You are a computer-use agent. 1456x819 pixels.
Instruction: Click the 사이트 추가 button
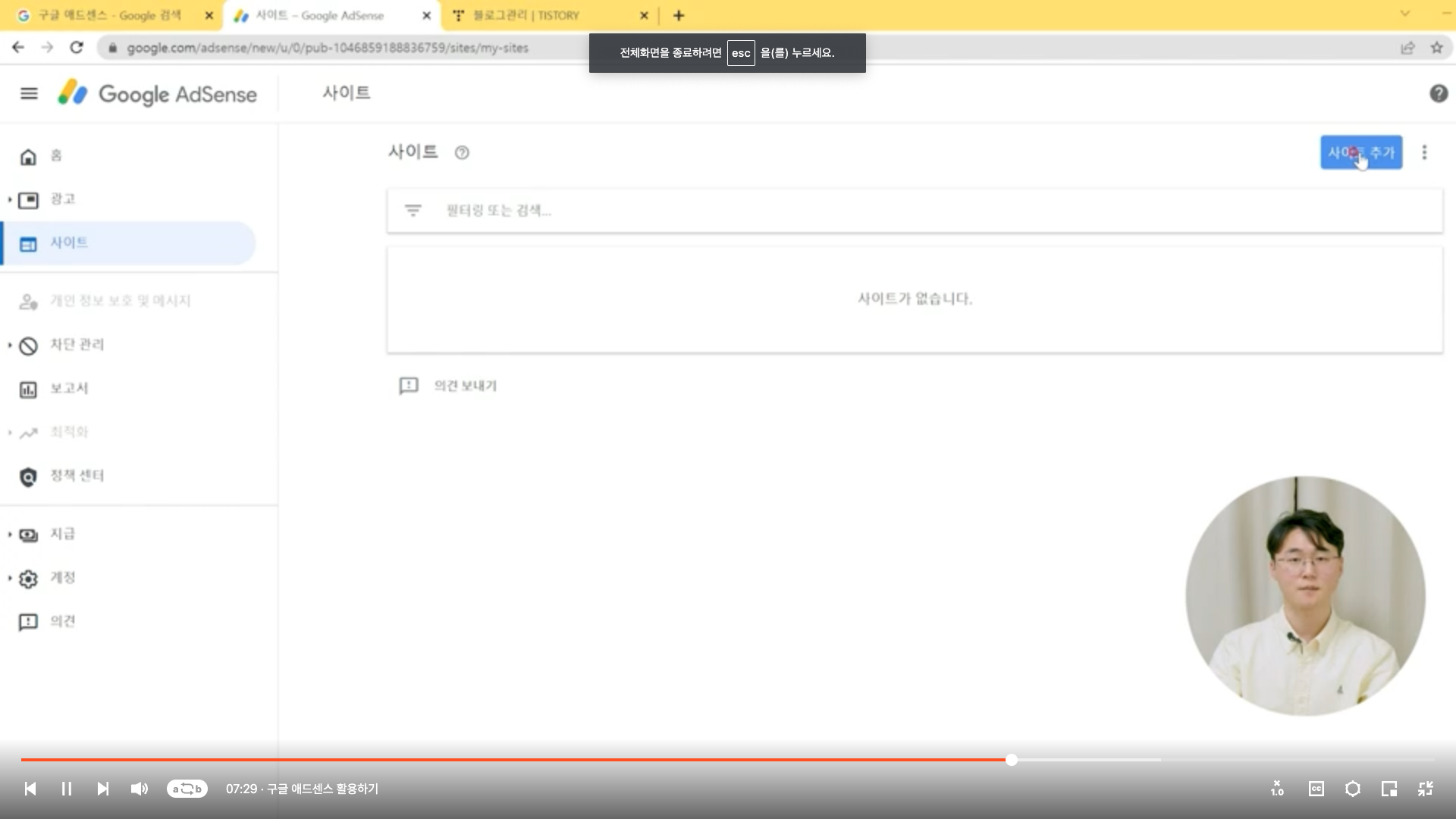pos(1360,152)
